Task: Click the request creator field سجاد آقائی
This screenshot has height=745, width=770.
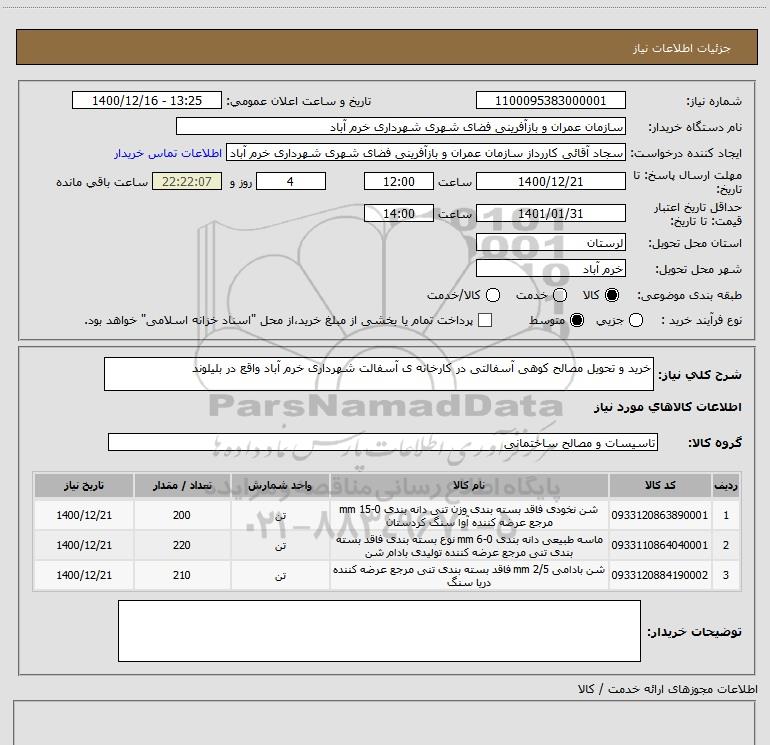Action: (x=426, y=153)
